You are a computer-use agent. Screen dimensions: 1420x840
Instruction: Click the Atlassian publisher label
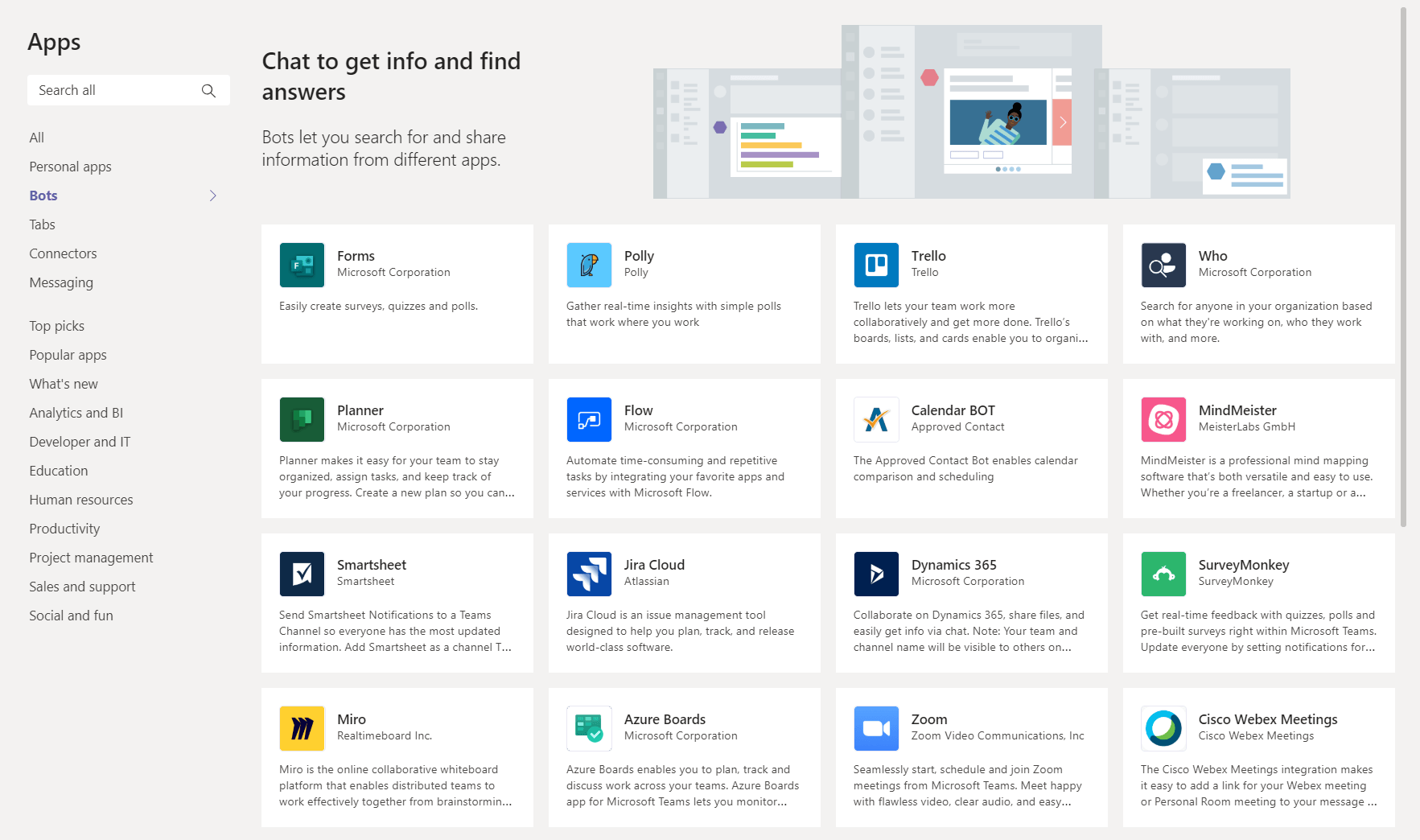pyautogui.click(x=647, y=582)
